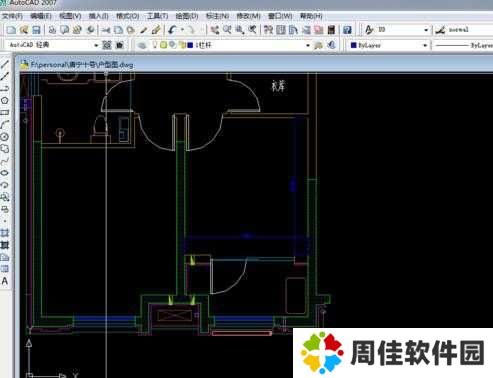
Task: Select the Circle tool in draw toolbar
Action: coord(5,137)
